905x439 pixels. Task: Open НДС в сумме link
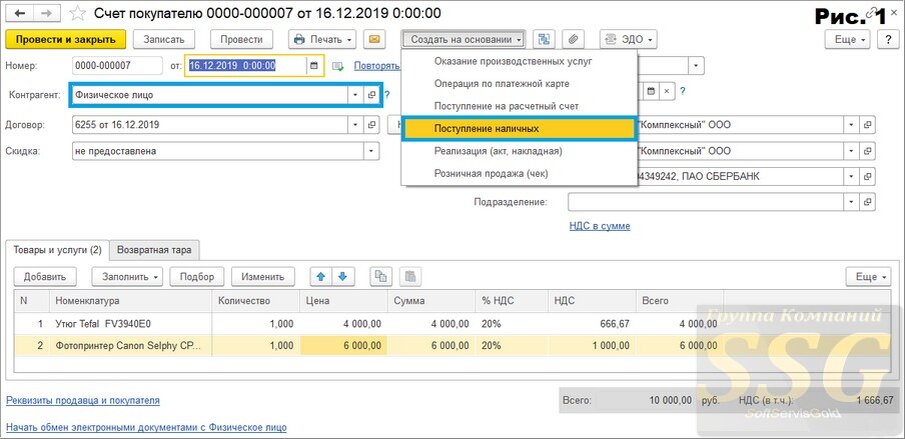point(599,226)
